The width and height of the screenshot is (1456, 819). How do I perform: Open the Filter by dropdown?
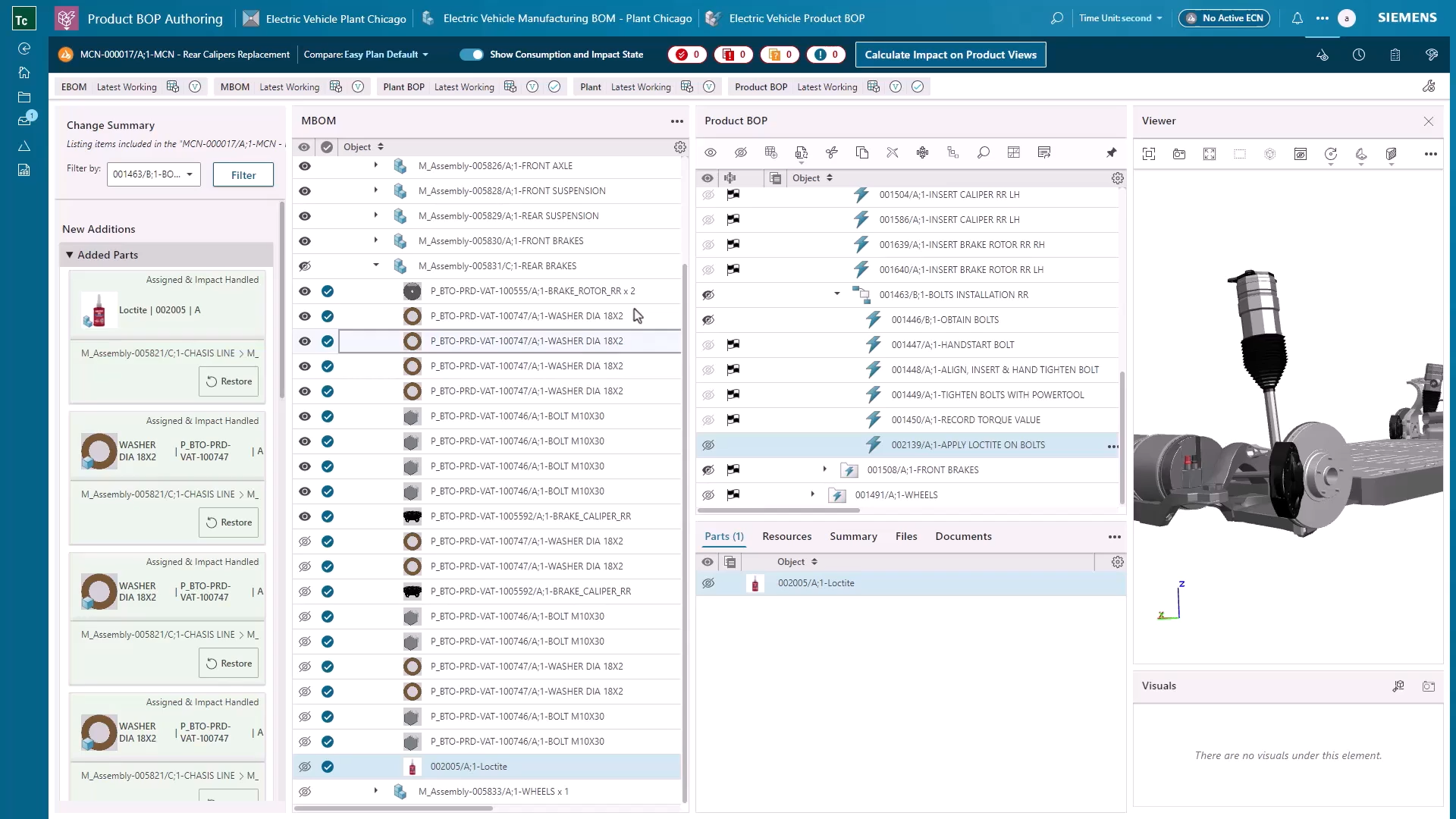click(x=154, y=174)
